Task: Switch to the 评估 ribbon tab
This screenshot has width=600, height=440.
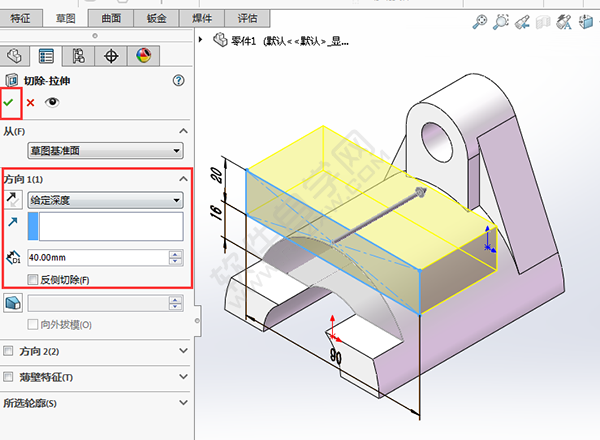Action: click(247, 18)
